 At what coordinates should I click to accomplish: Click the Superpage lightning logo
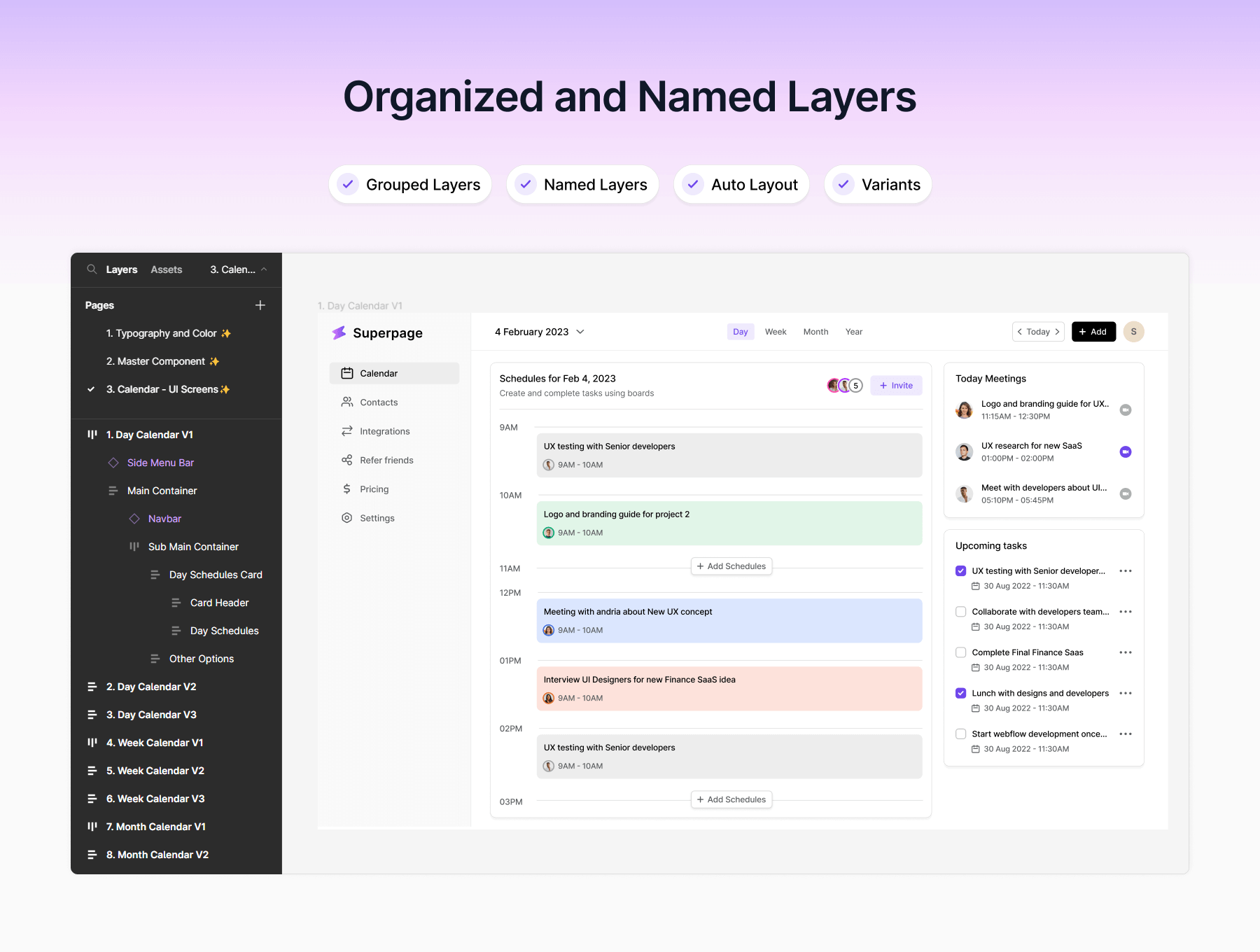[339, 333]
